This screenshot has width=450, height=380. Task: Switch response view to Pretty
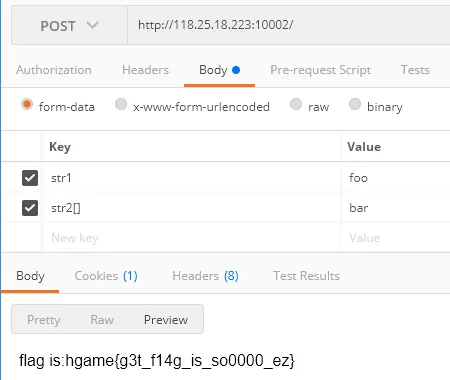(x=44, y=320)
